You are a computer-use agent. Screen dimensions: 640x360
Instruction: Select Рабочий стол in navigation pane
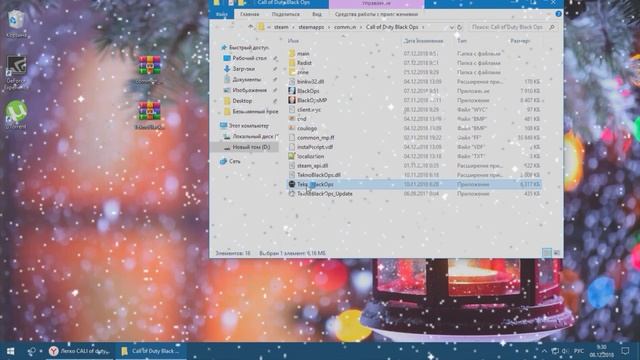[x=249, y=58]
